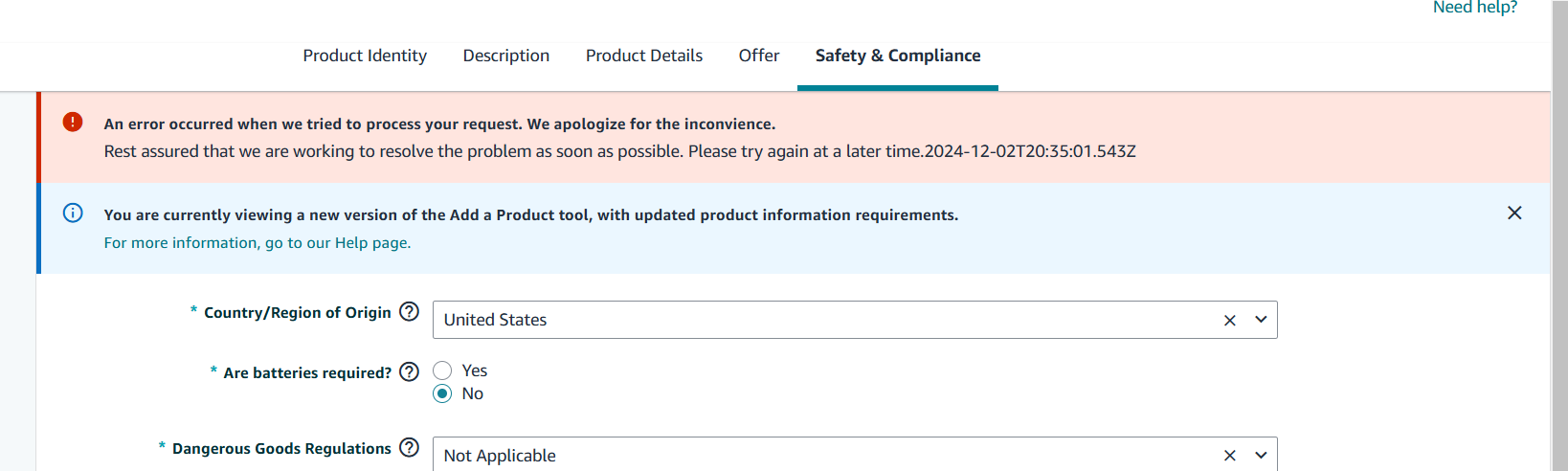
Task: Select Safety & Compliance tab
Action: (898, 56)
